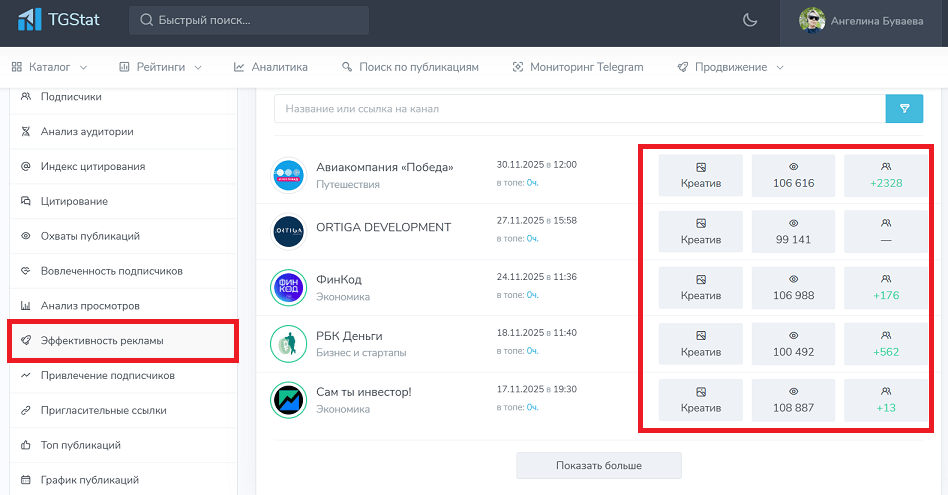Click the РБК Деньги channel avatar

pyautogui.click(x=288, y=343)
